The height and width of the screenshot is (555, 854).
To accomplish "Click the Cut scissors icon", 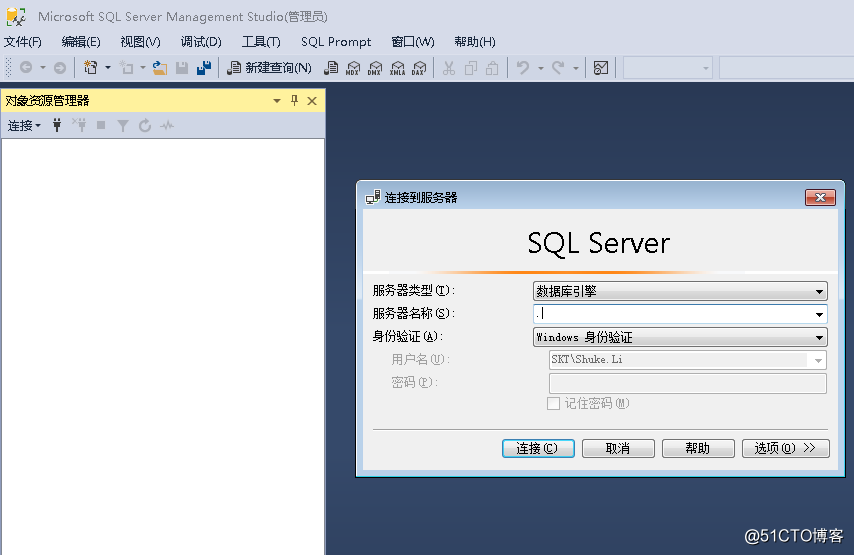I will (449, 68).
